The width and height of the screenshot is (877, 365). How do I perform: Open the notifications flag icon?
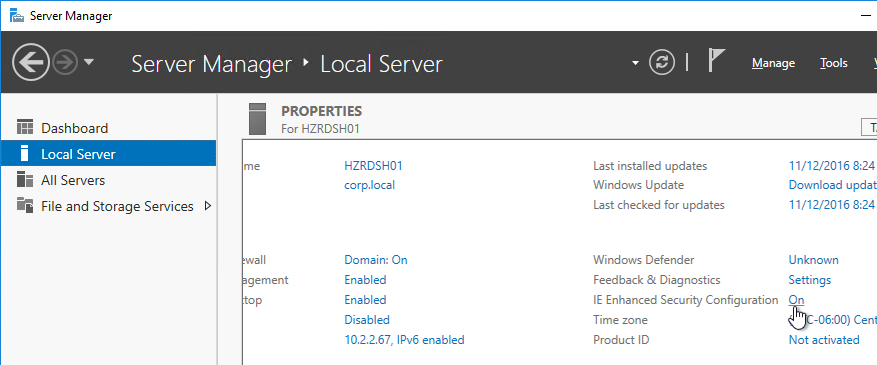716,60
